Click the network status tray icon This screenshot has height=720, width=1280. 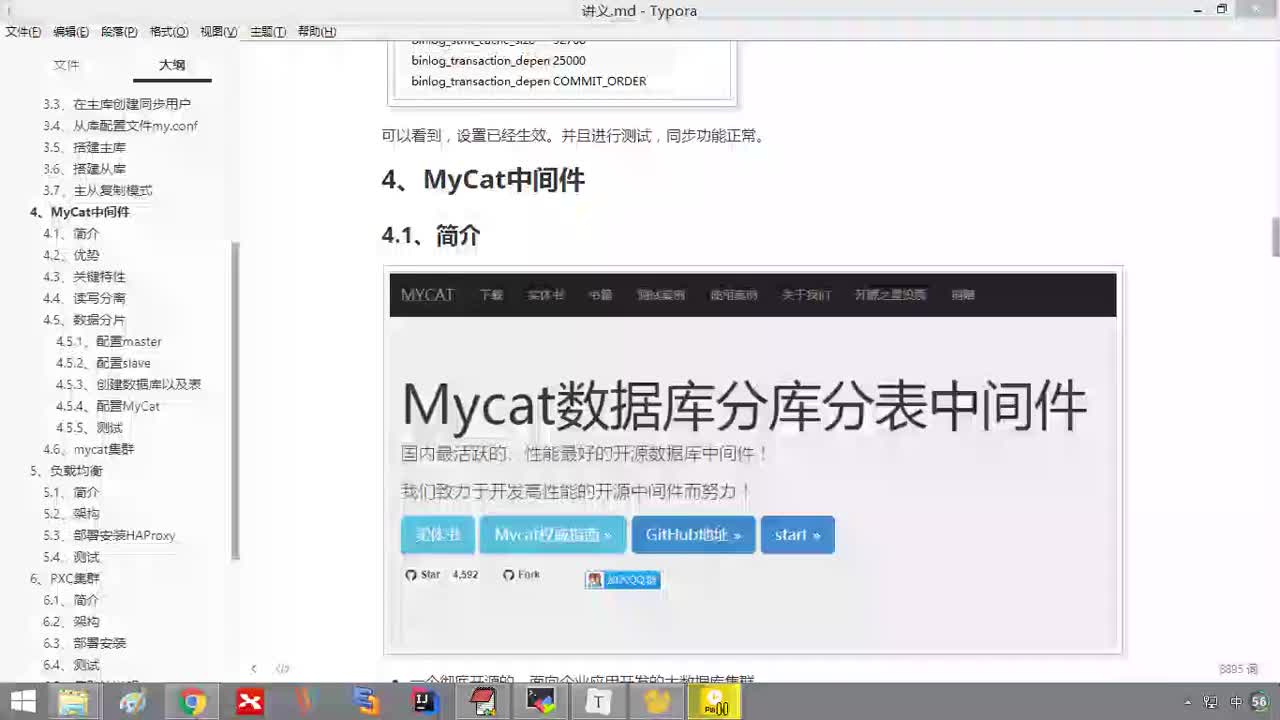click(x=1212, y=703)
